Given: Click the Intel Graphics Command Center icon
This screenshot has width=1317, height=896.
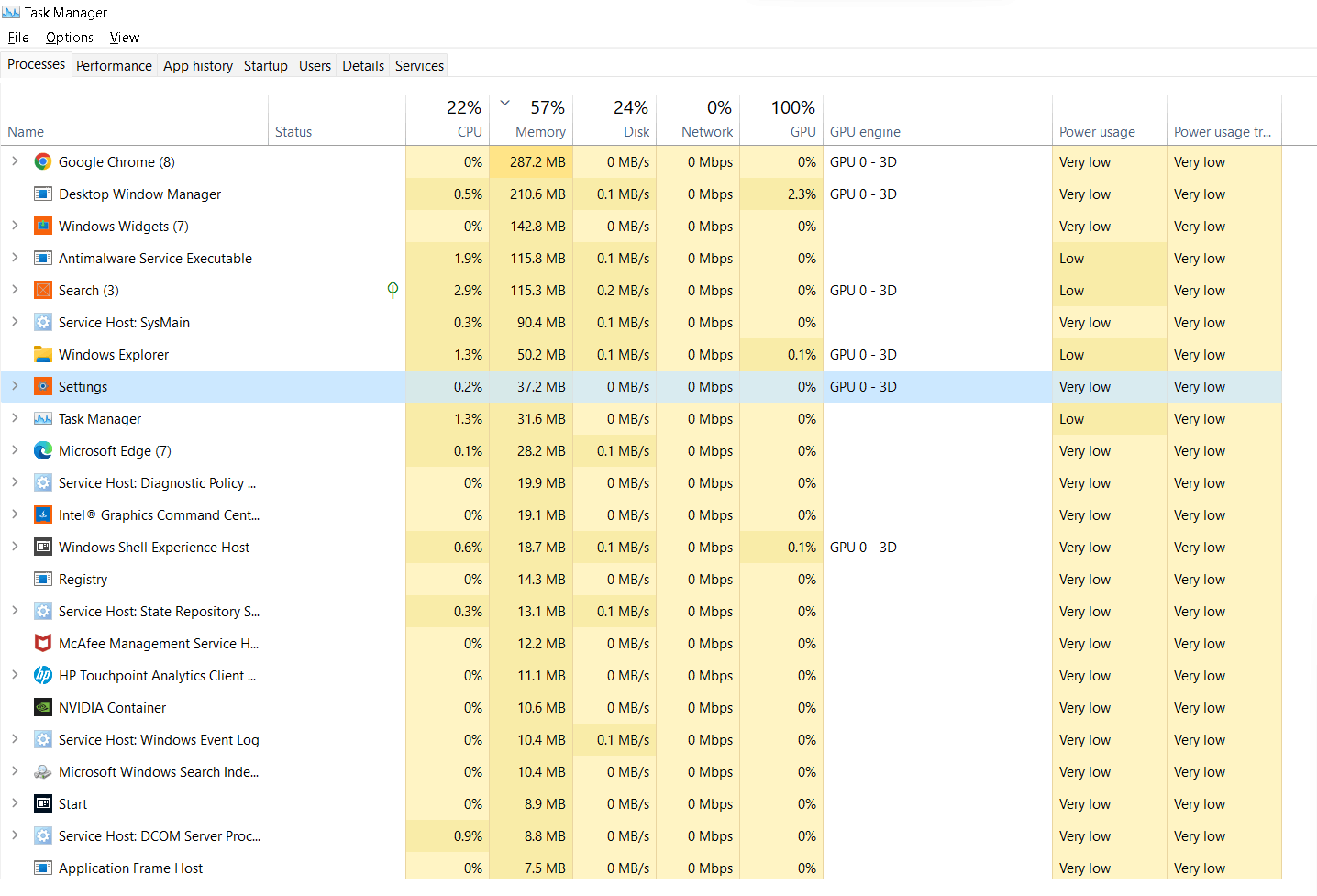Looking at the screenshot, I should pyautogui.click(x=42, y=514).
